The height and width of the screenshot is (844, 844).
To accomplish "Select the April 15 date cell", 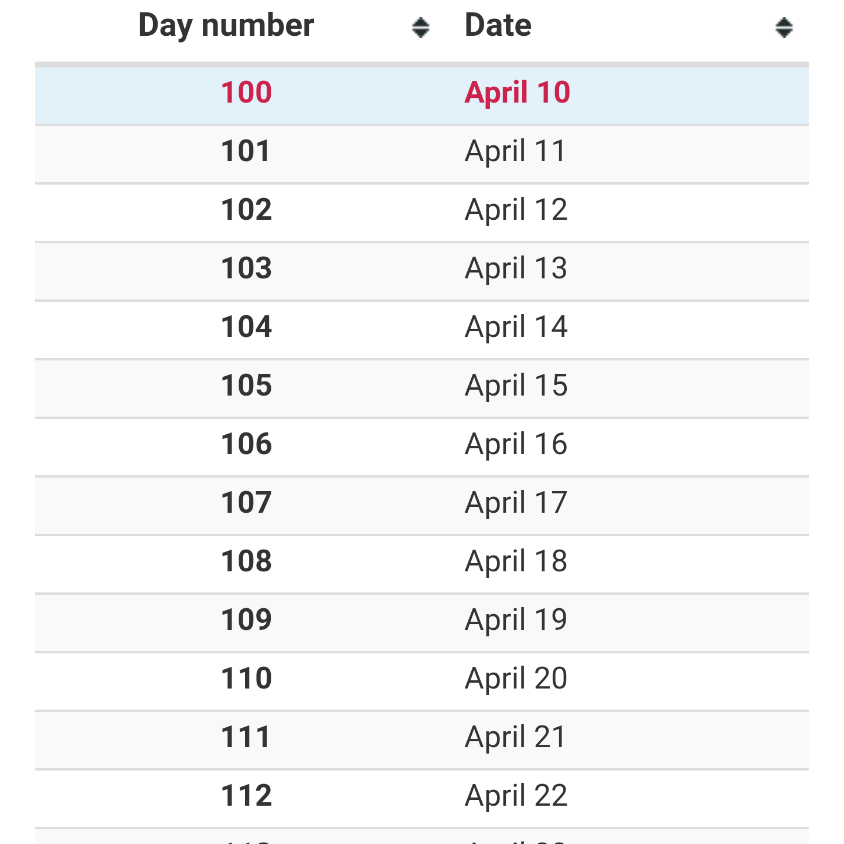I will point(516,386).
